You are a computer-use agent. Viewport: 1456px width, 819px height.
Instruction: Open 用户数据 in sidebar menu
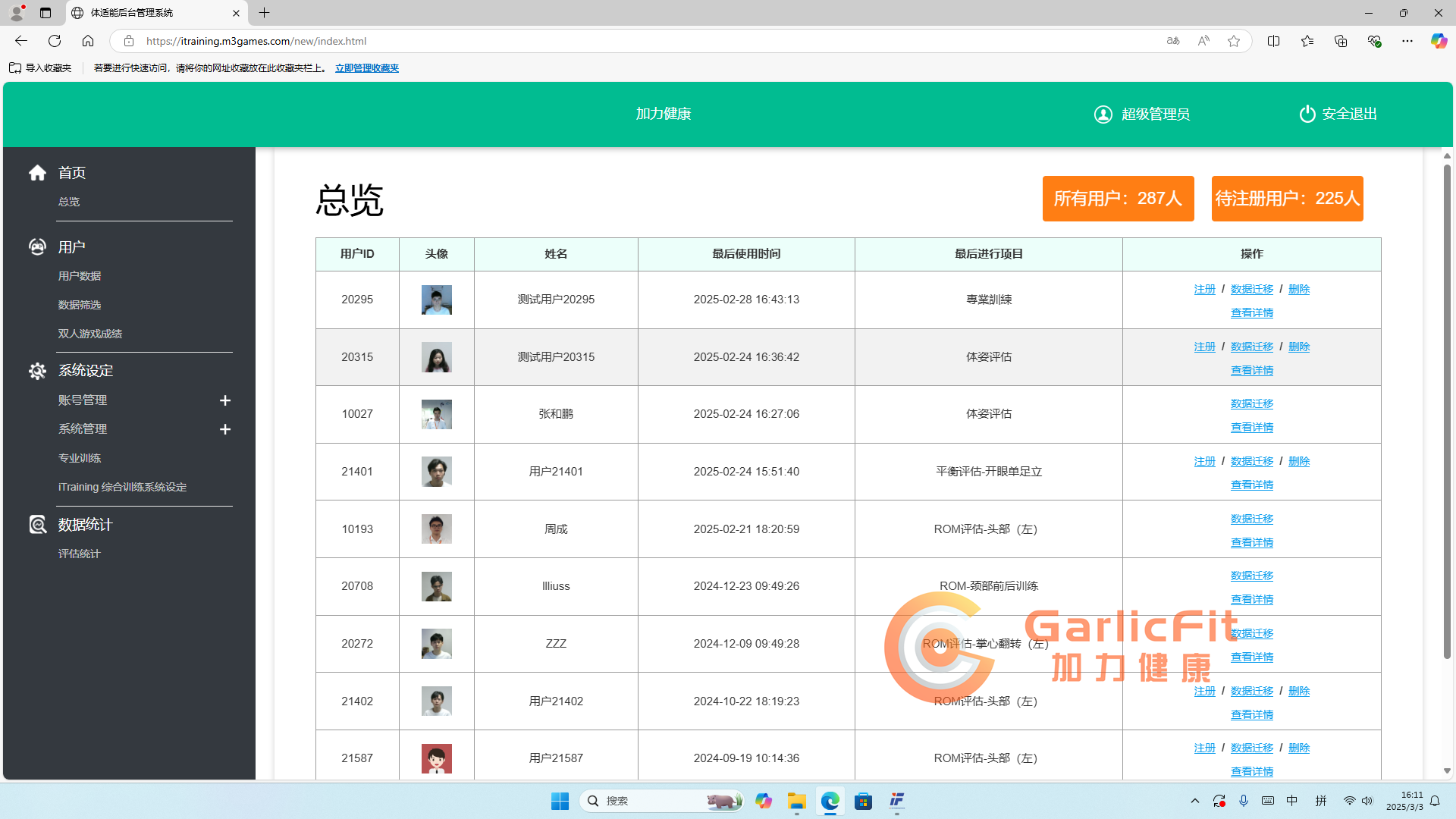click(80, 276)
